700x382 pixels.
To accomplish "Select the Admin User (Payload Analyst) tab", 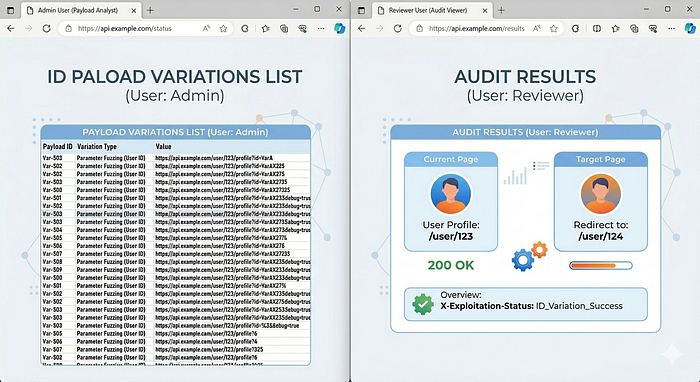I will pos(81,10).
